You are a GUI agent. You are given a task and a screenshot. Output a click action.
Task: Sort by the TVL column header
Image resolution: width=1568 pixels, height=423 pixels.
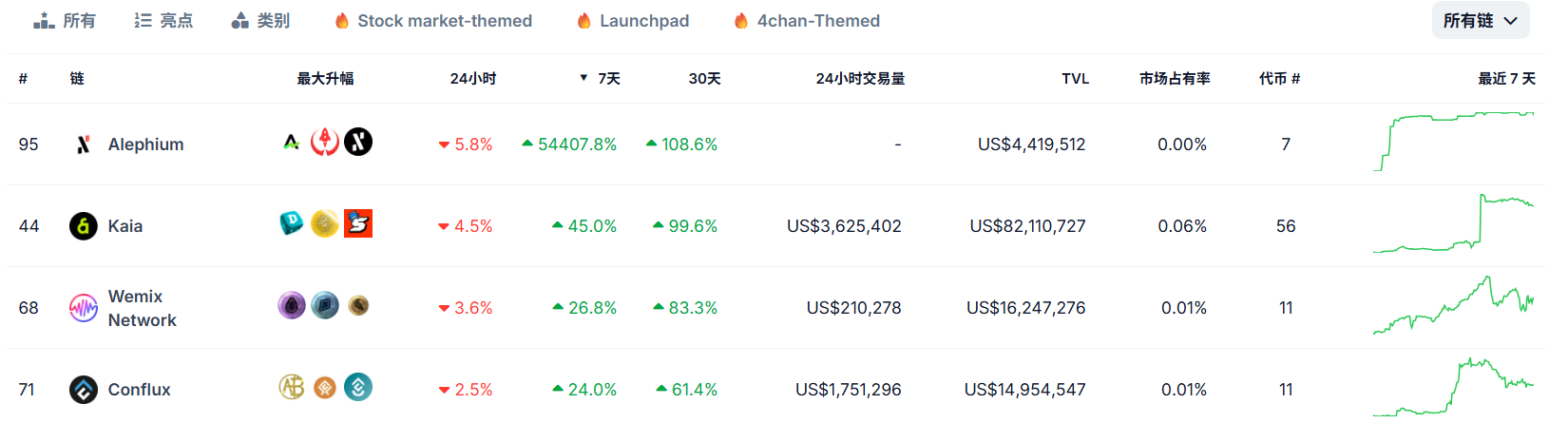coord(1075,79)
